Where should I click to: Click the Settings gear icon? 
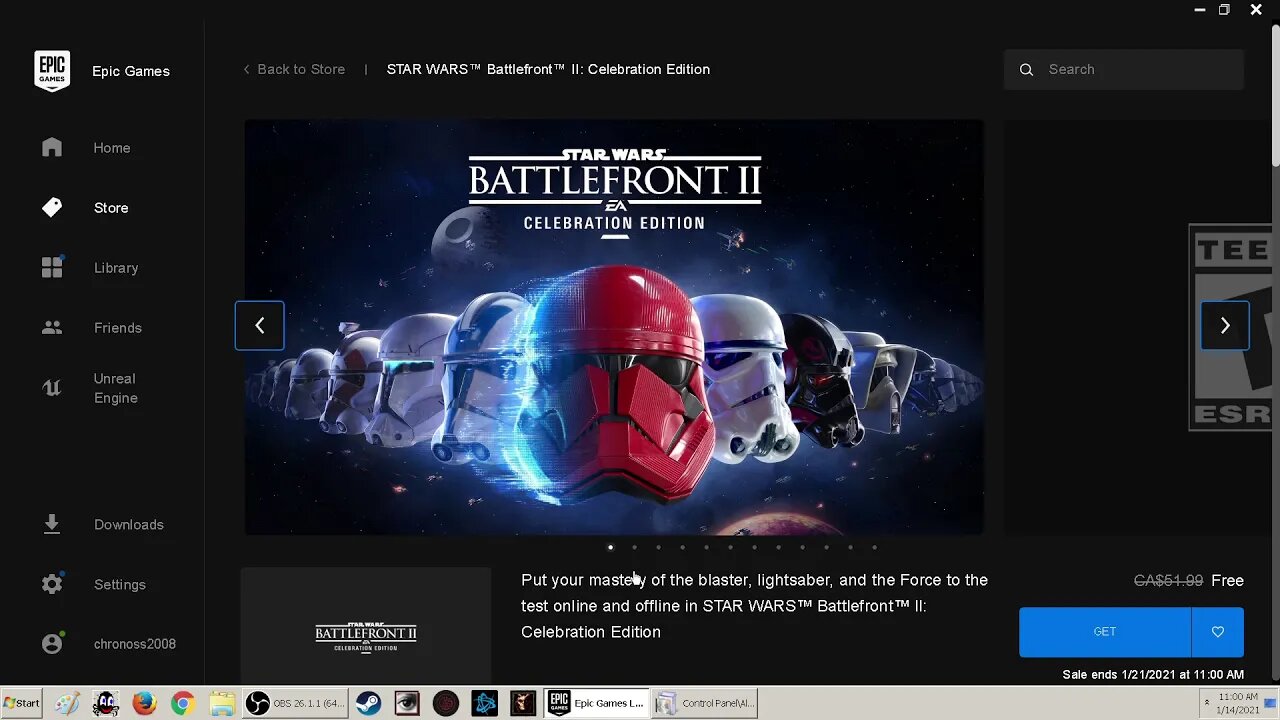click(52, 584)
